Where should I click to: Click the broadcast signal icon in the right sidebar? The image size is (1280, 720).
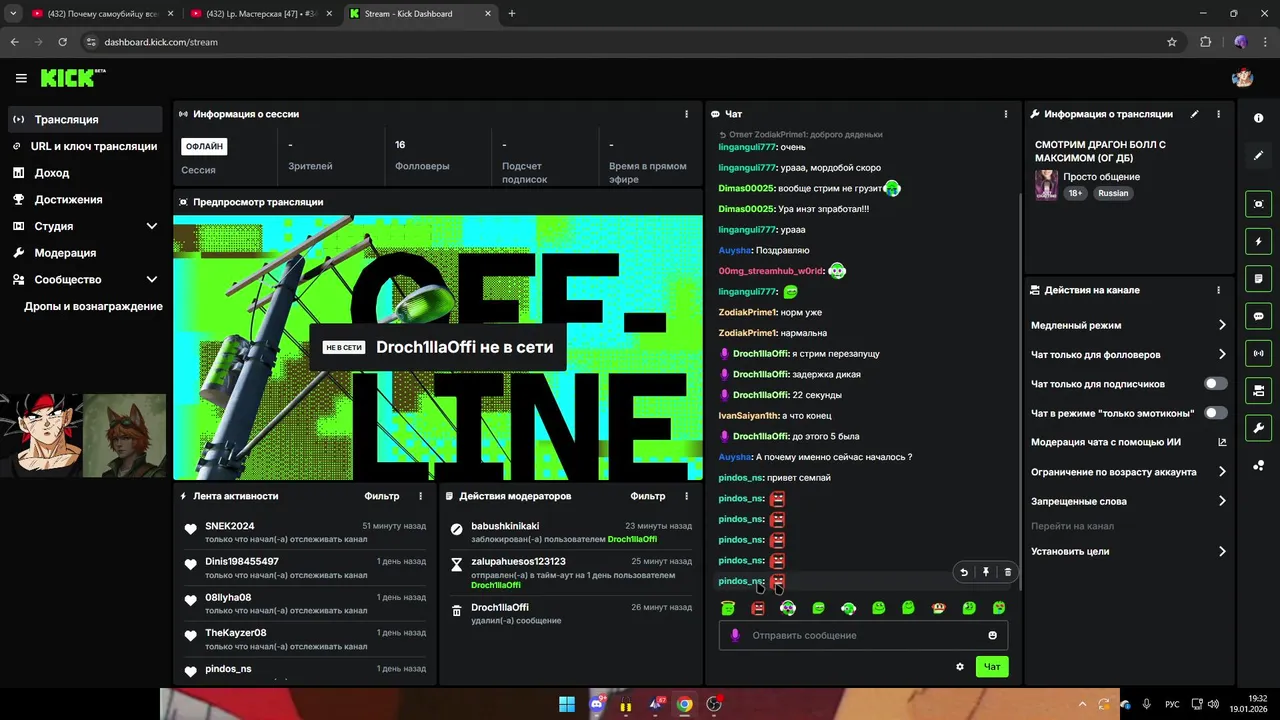pyautogui.click(x=1258, y=353)
